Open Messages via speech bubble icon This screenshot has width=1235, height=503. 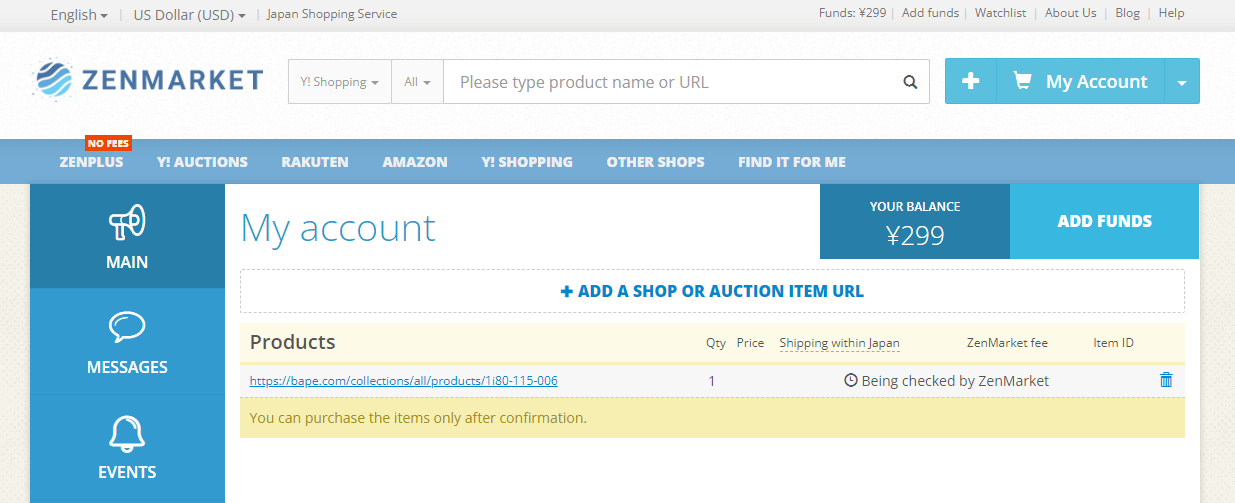(x=127, y=327)
